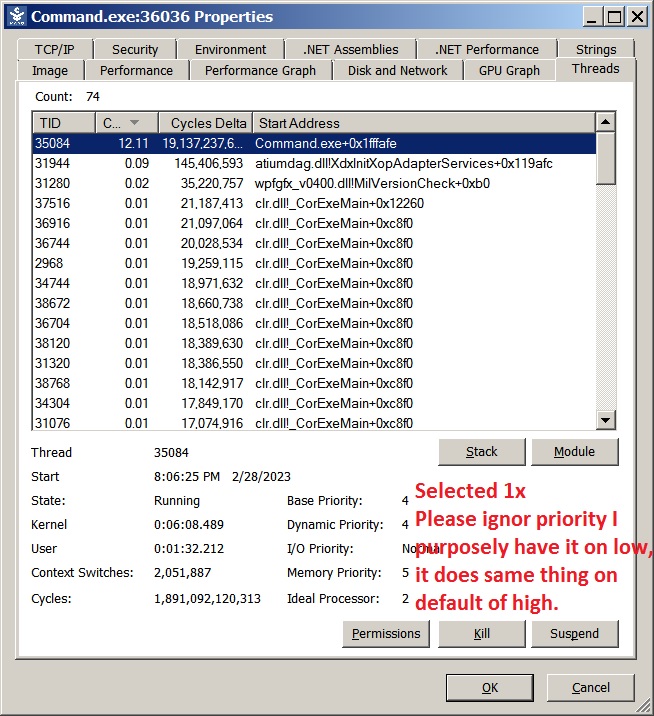Viewport: 654px width, 716px height.
Task: Click User time 0:01:32.212
Action: [x=189, y=549]
